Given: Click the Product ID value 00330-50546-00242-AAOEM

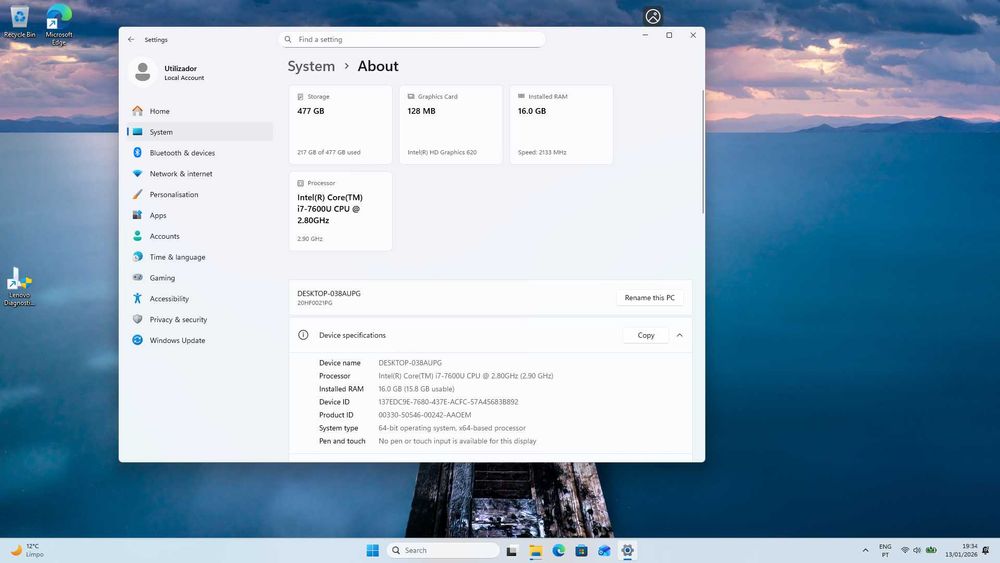Looking at the screenshot, I should 425,415.
